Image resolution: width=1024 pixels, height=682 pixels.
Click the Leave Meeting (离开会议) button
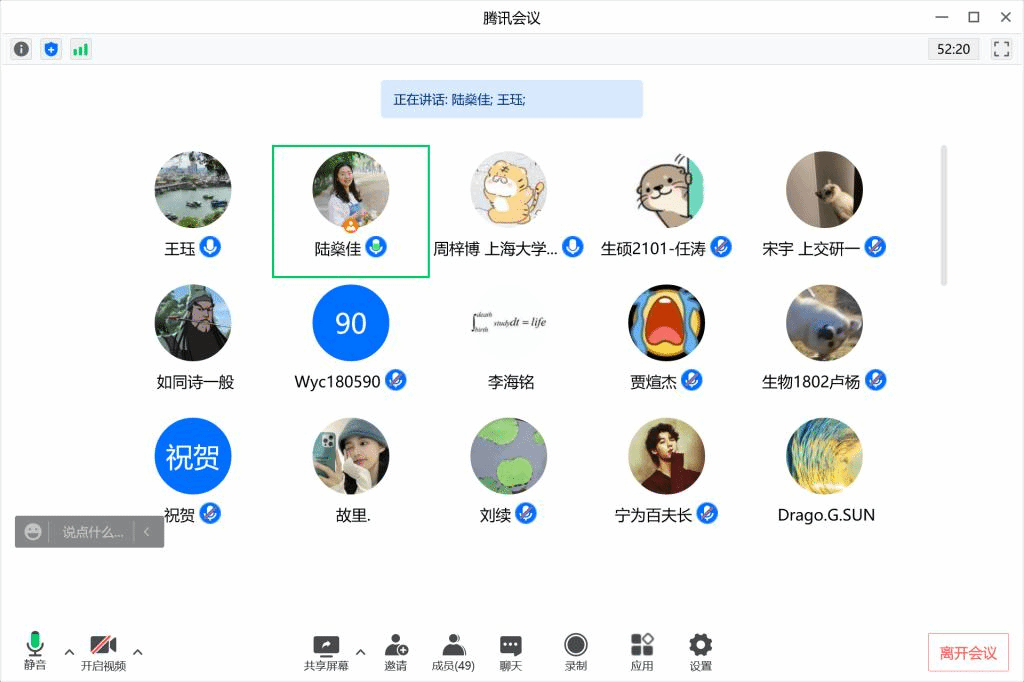tap(967, 653)
